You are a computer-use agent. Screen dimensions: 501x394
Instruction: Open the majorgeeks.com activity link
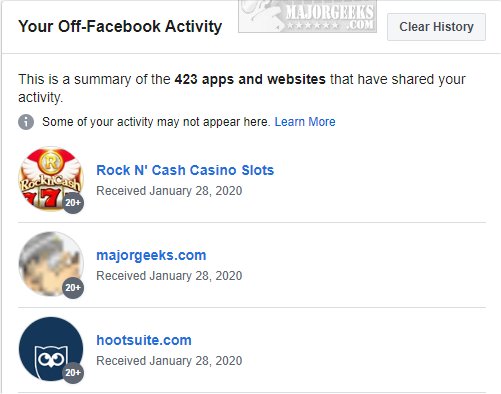[x=151, y=255]
